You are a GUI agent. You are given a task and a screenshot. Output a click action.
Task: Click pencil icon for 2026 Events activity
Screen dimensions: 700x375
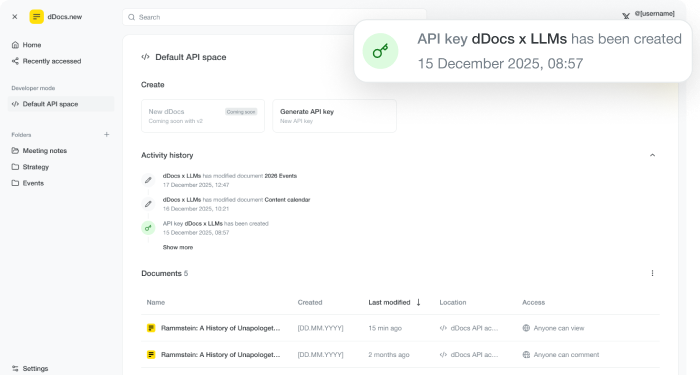(x=148, y=180)
